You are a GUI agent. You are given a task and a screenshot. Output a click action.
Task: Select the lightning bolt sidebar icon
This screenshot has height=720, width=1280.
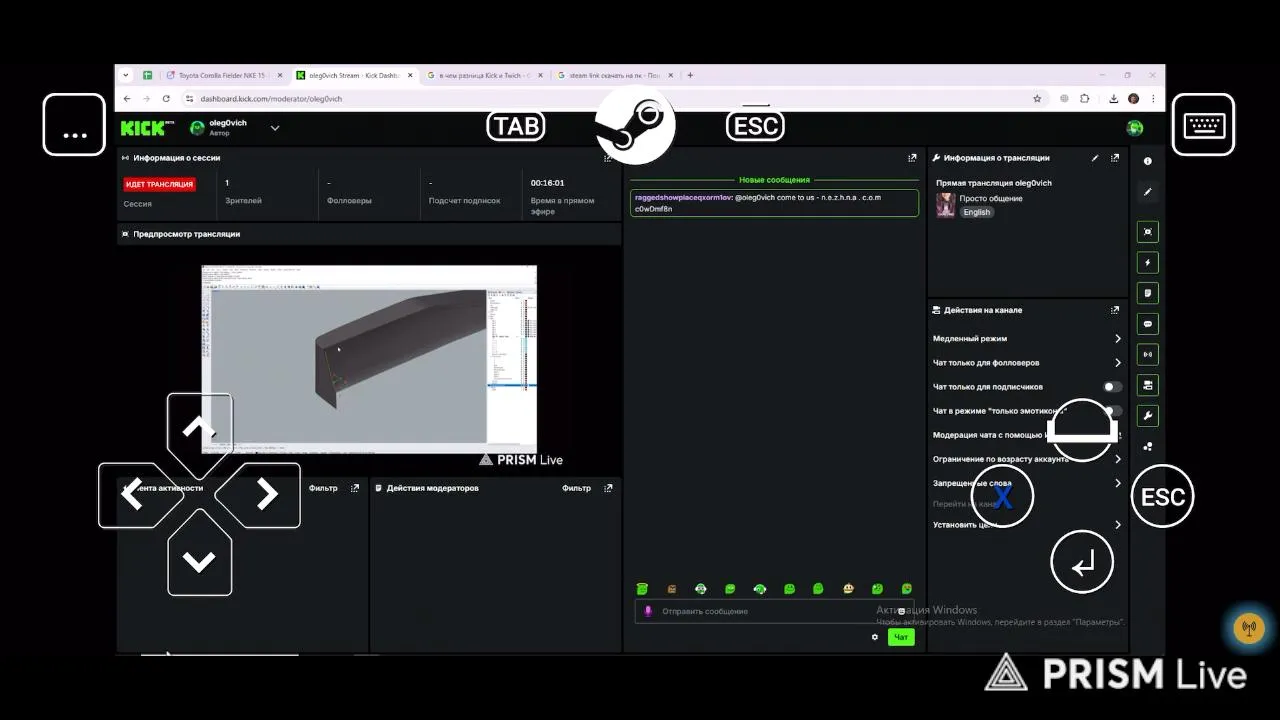[x=1147, y=263]
